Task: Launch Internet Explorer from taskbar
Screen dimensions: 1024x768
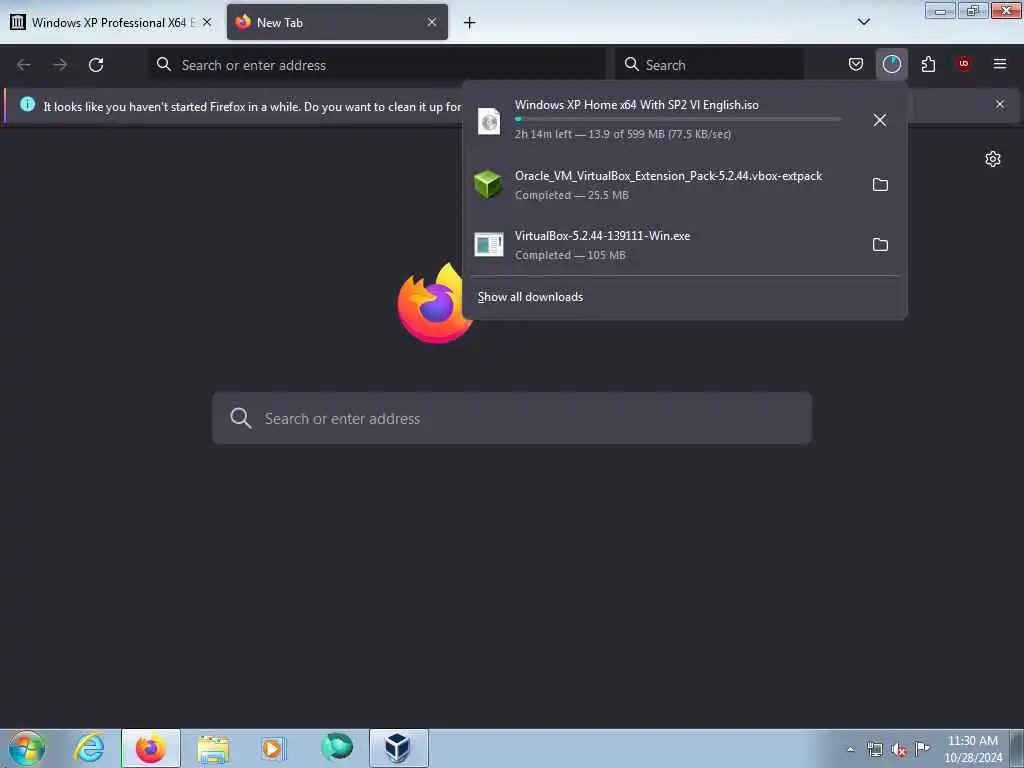Action: pos(89,748)
